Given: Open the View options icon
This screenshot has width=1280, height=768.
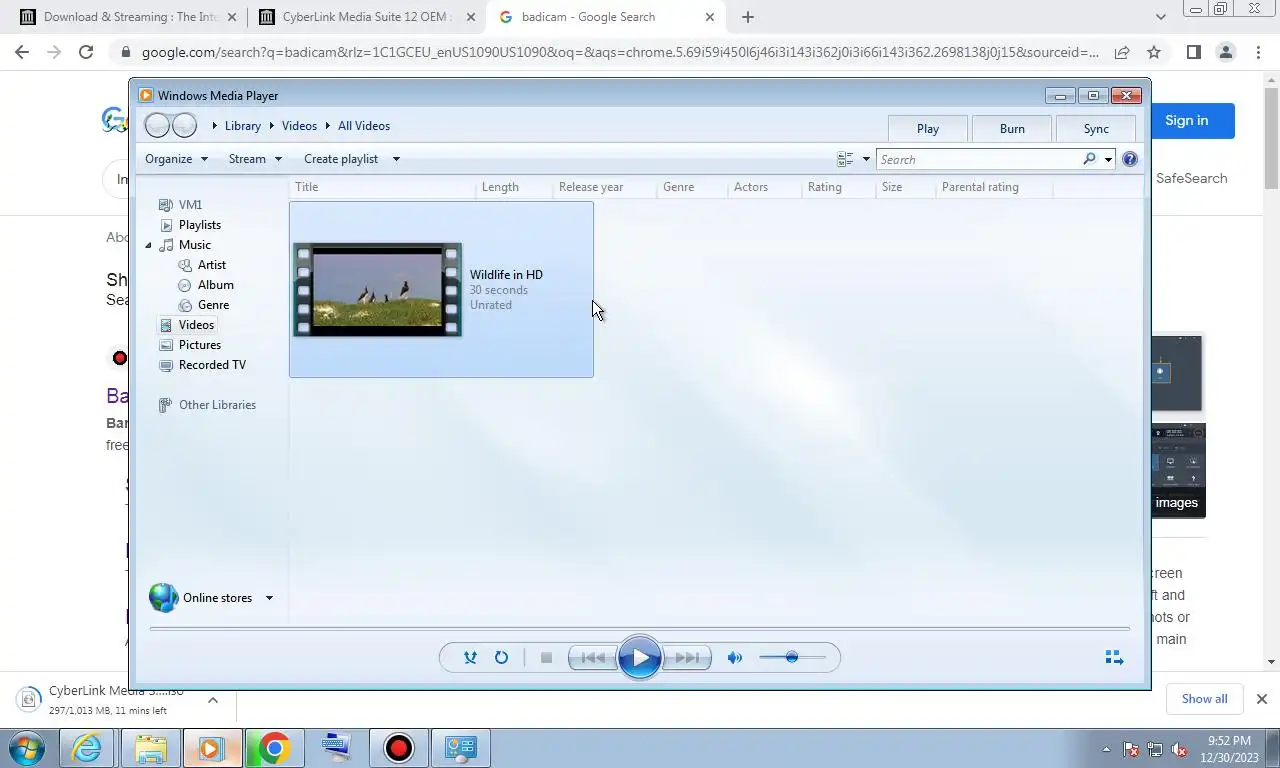Looking at the screenshot, I should [x=845, y=159].
